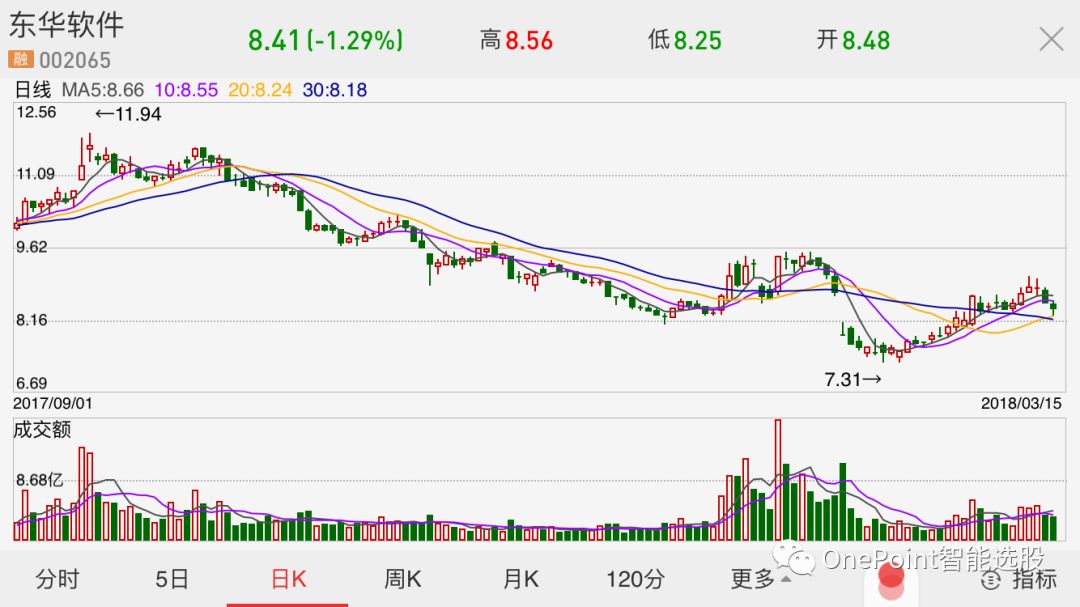Viewport: 1080px width, 607px height.
Task: Click the blue 30:8.18 moving average label
Action: tap(335, 90)
